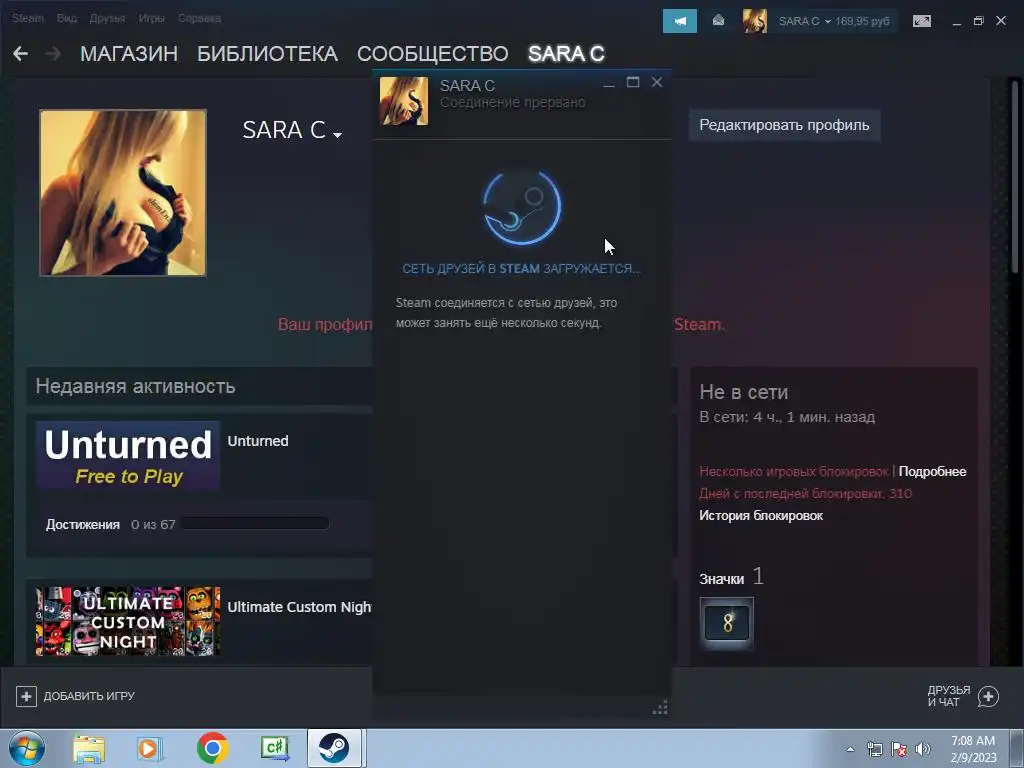Screen dimensions: 1024x768
Task: Click the badge icon with number 8
Action: [727, 623]
